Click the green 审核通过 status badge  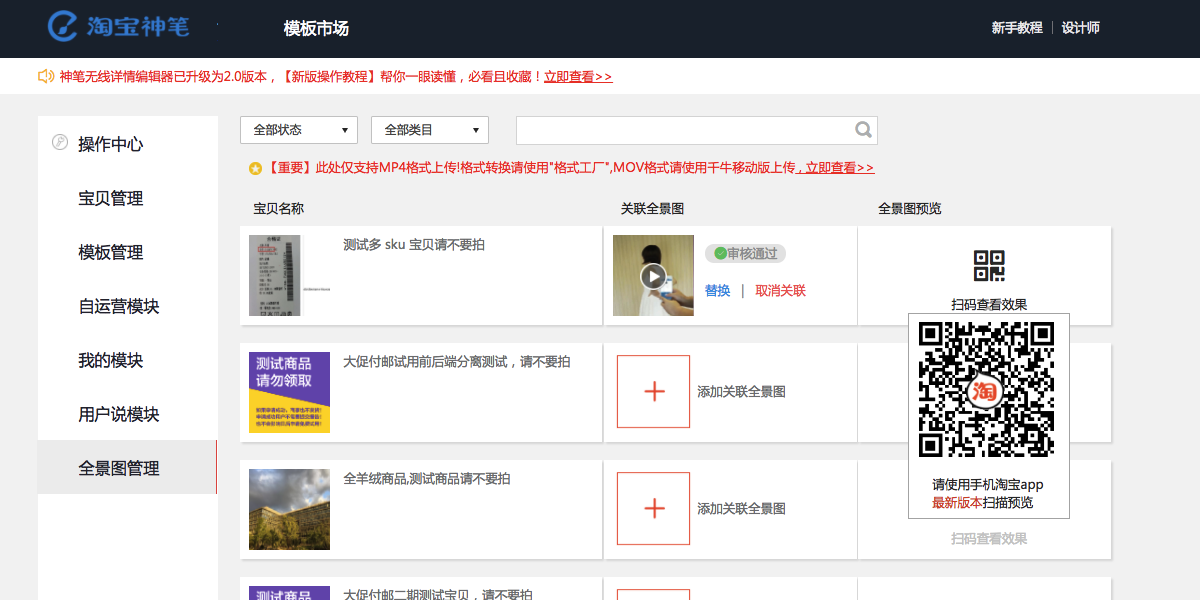point(745,254)
